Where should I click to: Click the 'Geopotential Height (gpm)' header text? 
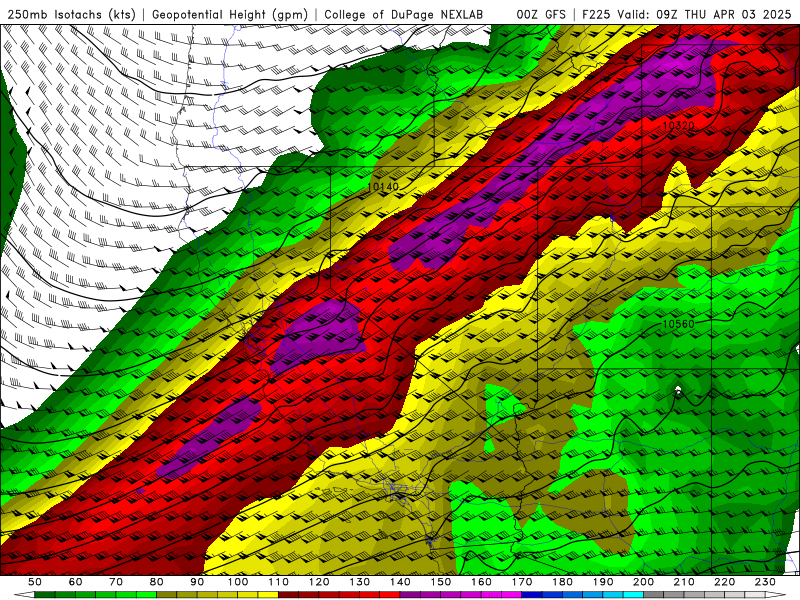tap(230, 15)
